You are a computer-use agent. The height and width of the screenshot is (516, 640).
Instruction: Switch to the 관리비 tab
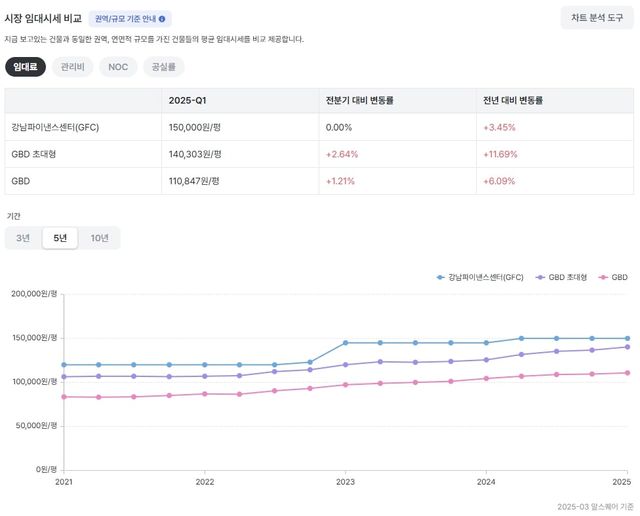point(72,67)
